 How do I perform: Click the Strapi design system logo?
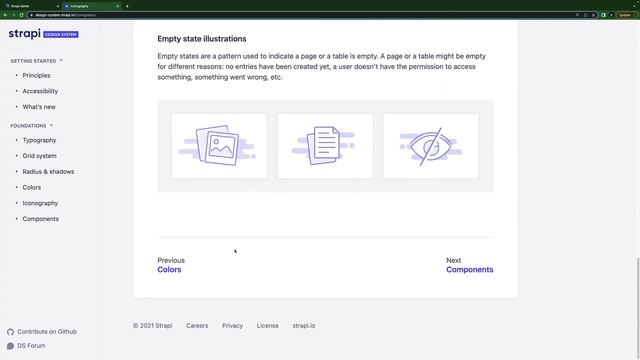(43, 33)
